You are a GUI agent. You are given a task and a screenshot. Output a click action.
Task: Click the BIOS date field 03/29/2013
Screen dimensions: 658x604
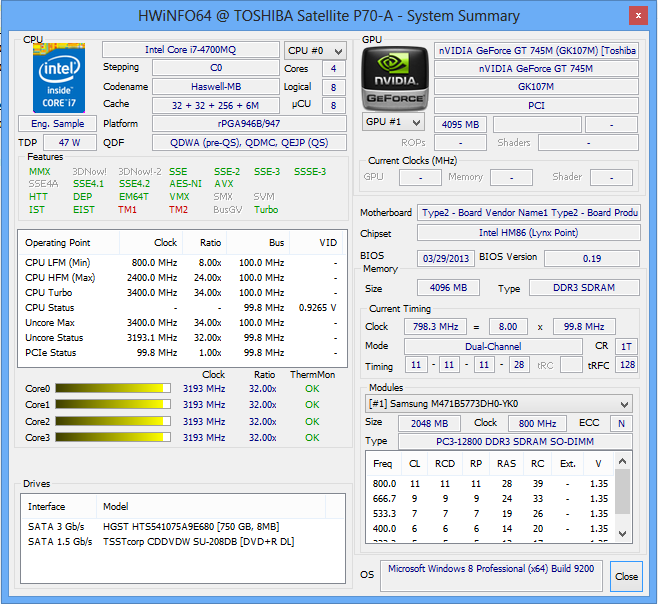point(446,259)
